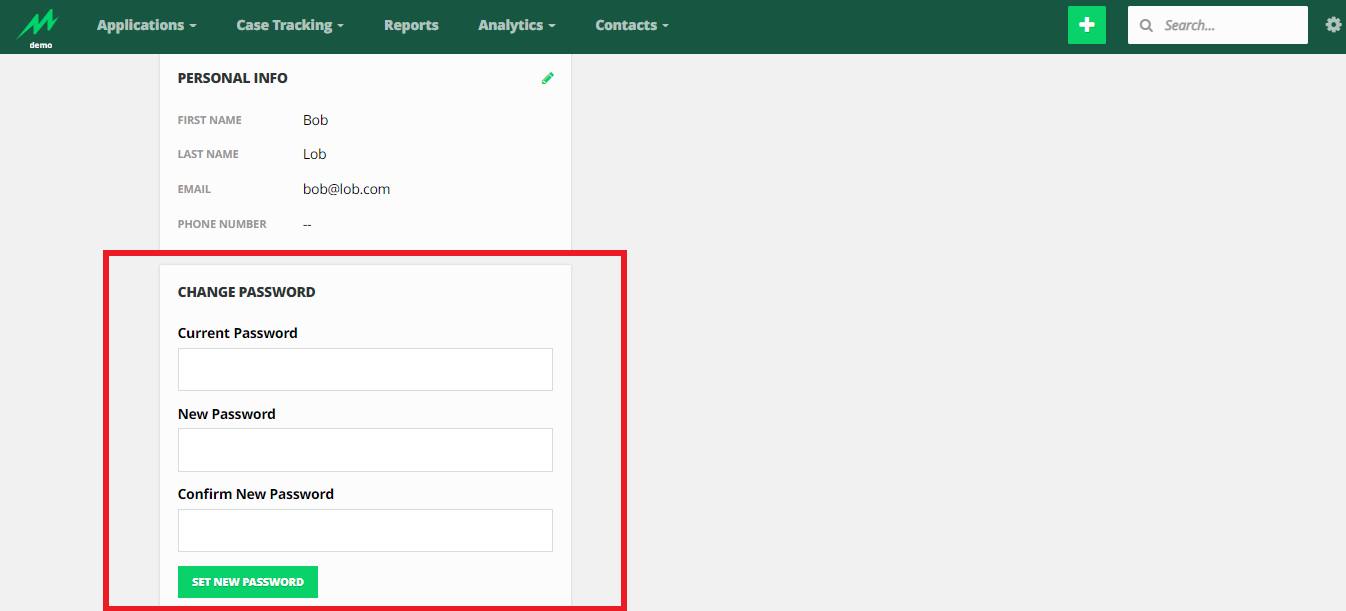Select the New Password input field
Viewport: 1346px width, 611px height.
365,450
